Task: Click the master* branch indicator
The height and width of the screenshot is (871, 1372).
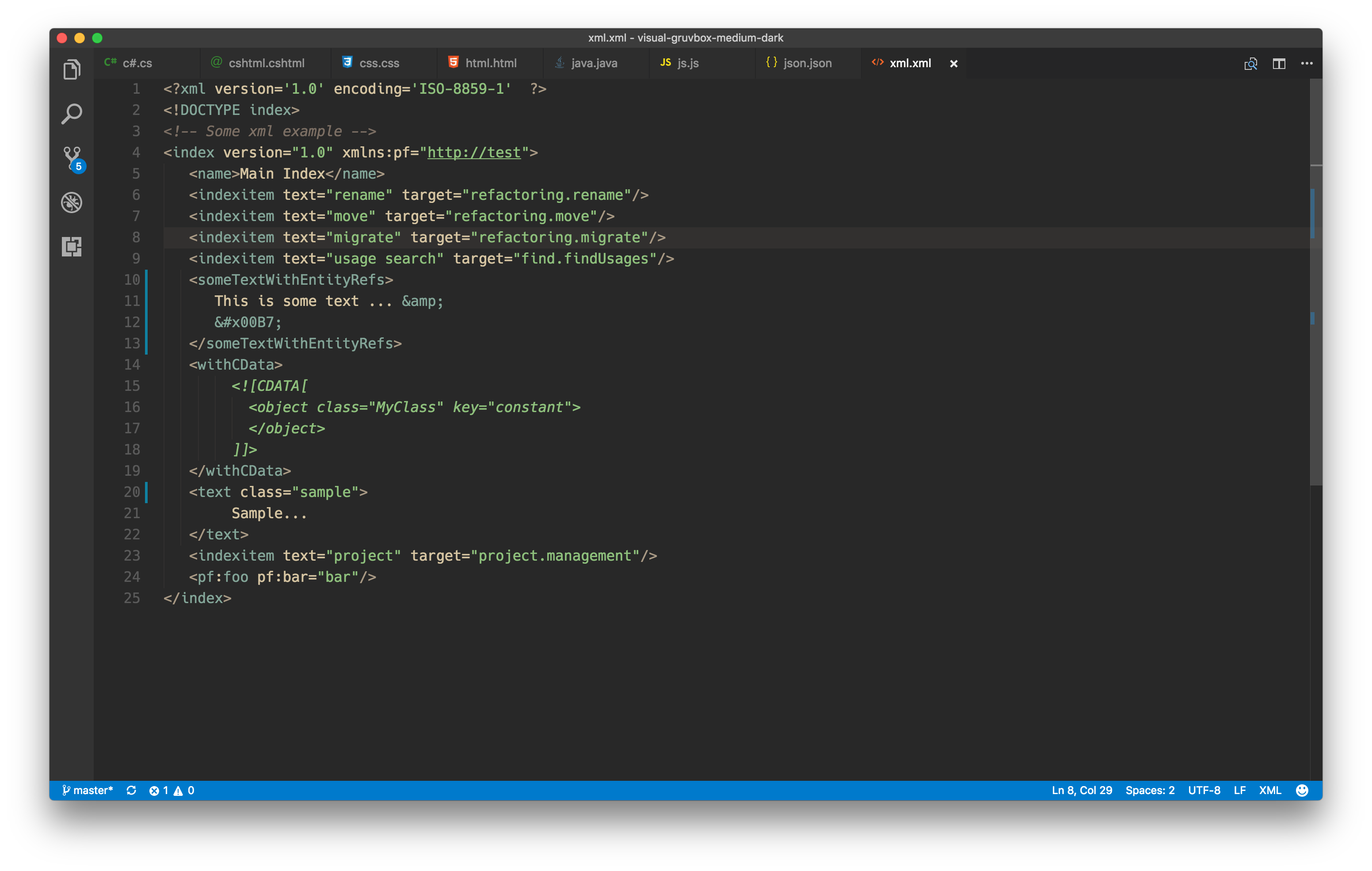Action: click(x=88, y=790)
